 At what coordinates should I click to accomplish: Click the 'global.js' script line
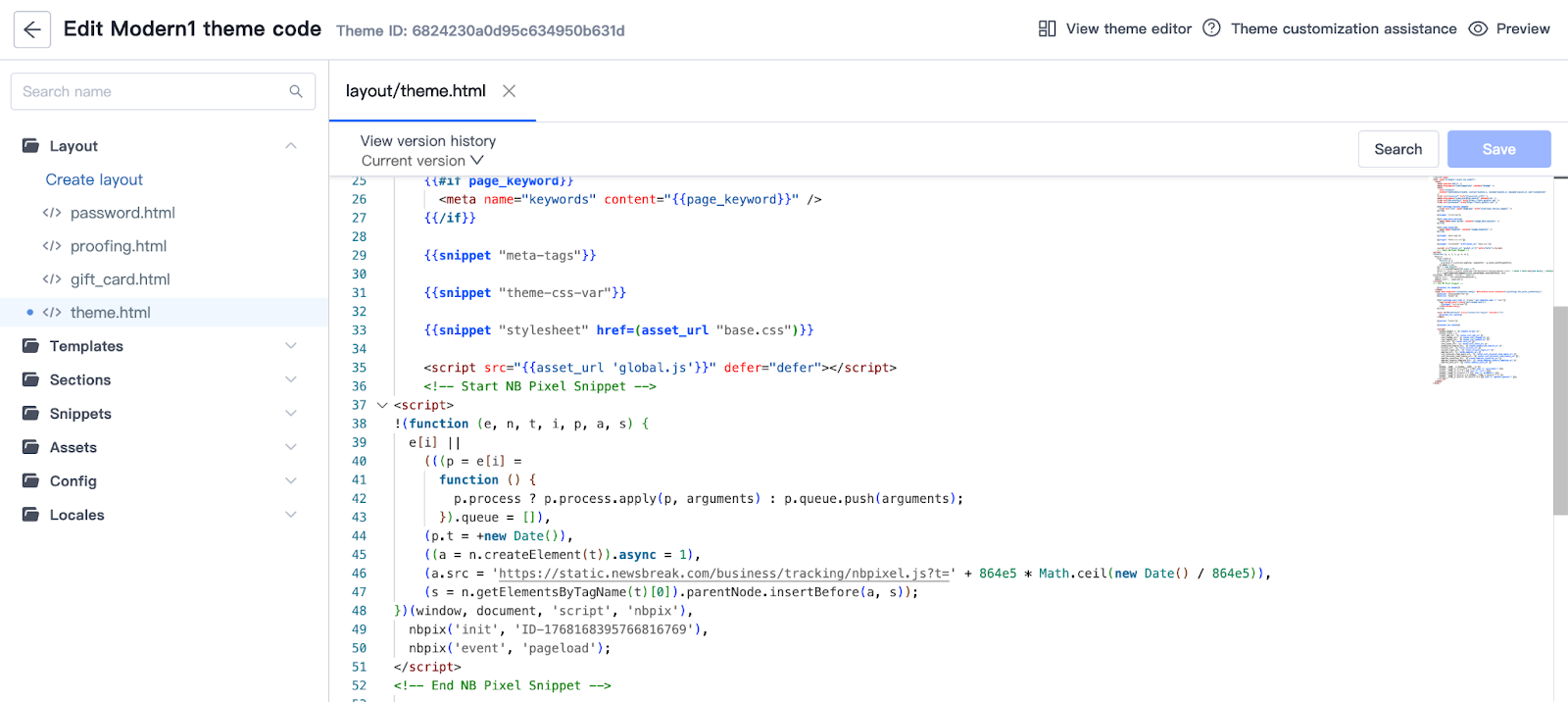point(661,368)
